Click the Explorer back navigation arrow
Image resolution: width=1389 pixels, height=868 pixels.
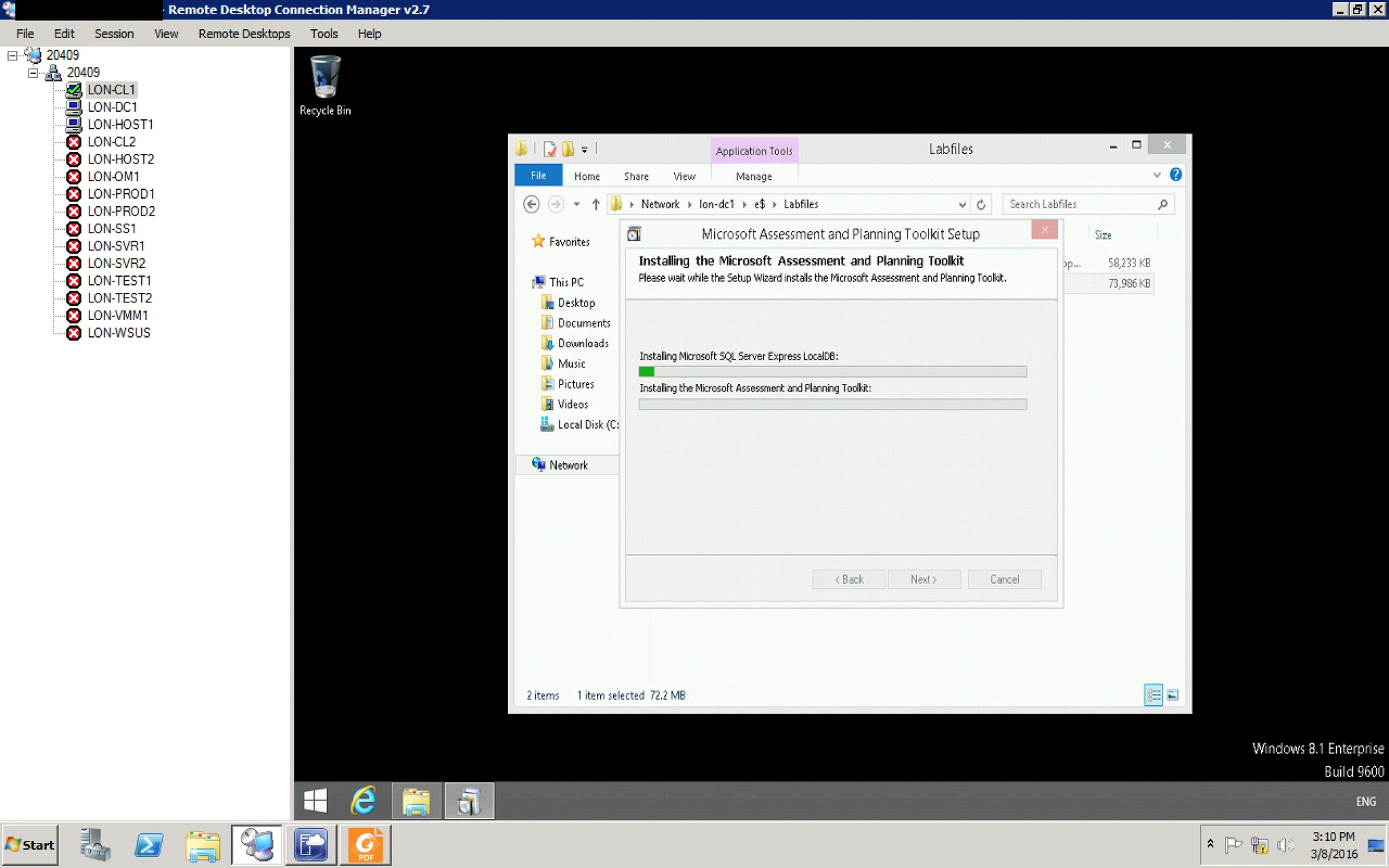(532, 204)
